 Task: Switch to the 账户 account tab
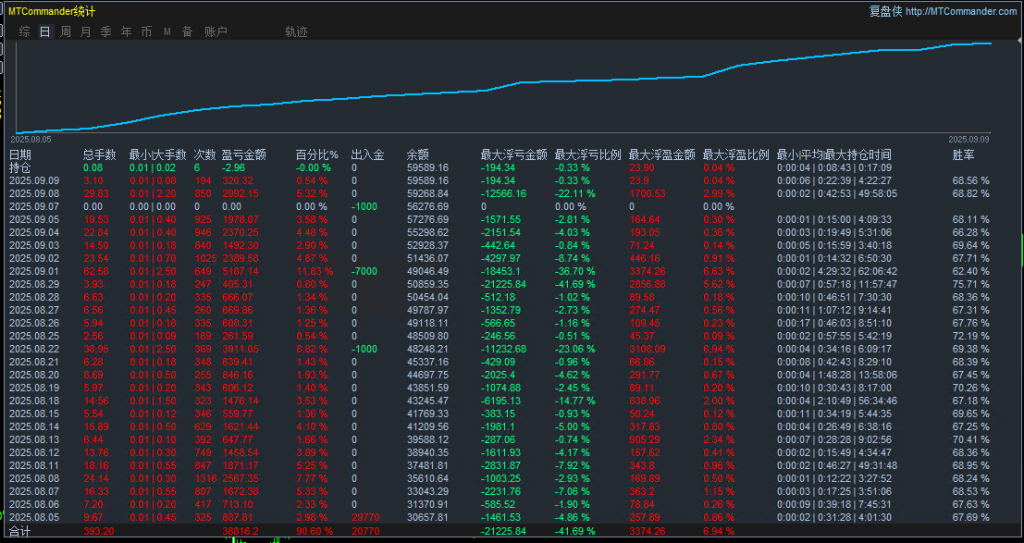(x=215, y=32)
